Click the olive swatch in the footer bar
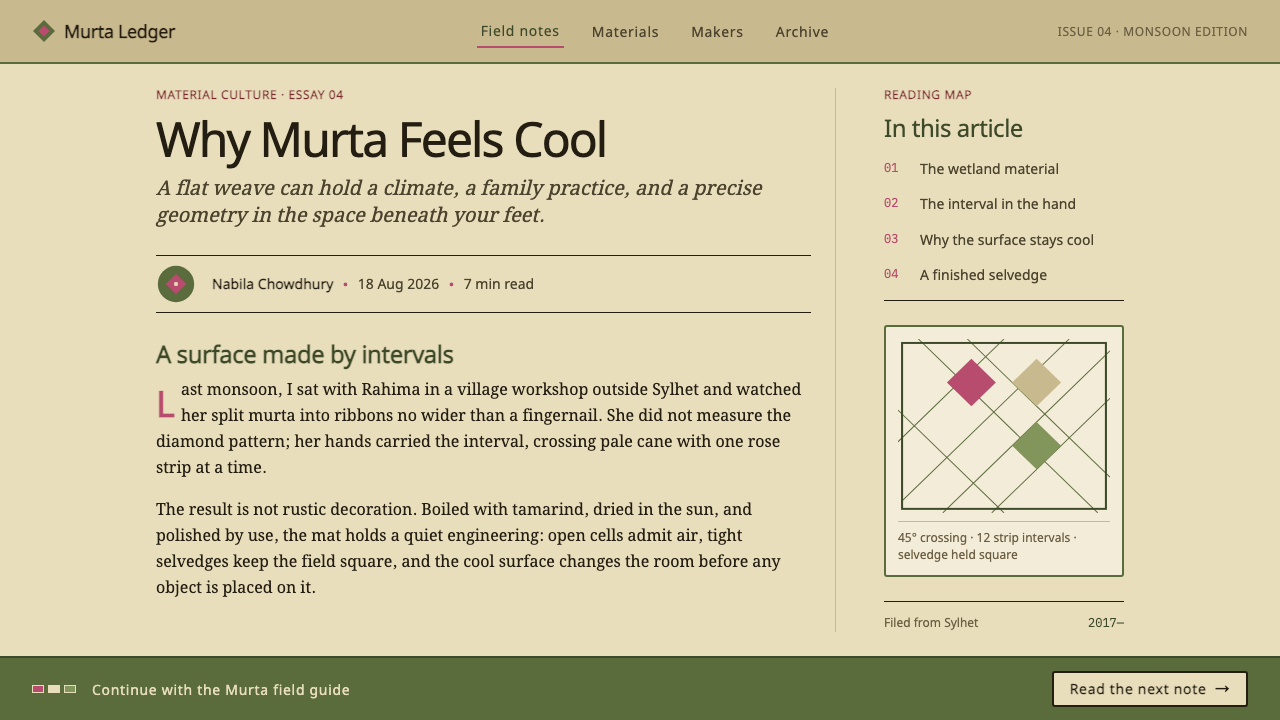Screen dimensions: 1280x720 click(70, 689)
